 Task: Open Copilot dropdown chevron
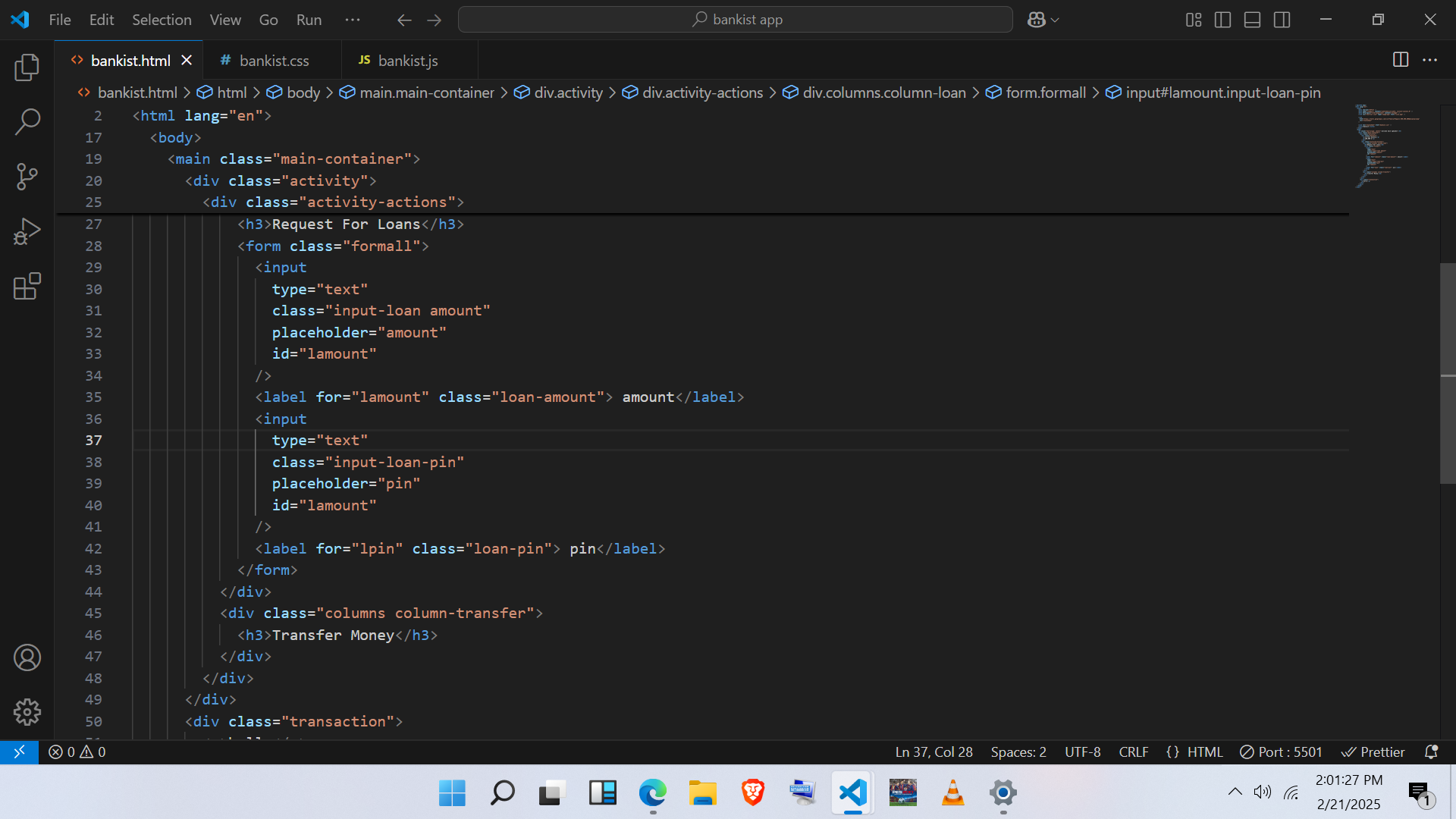[1055, 20]
